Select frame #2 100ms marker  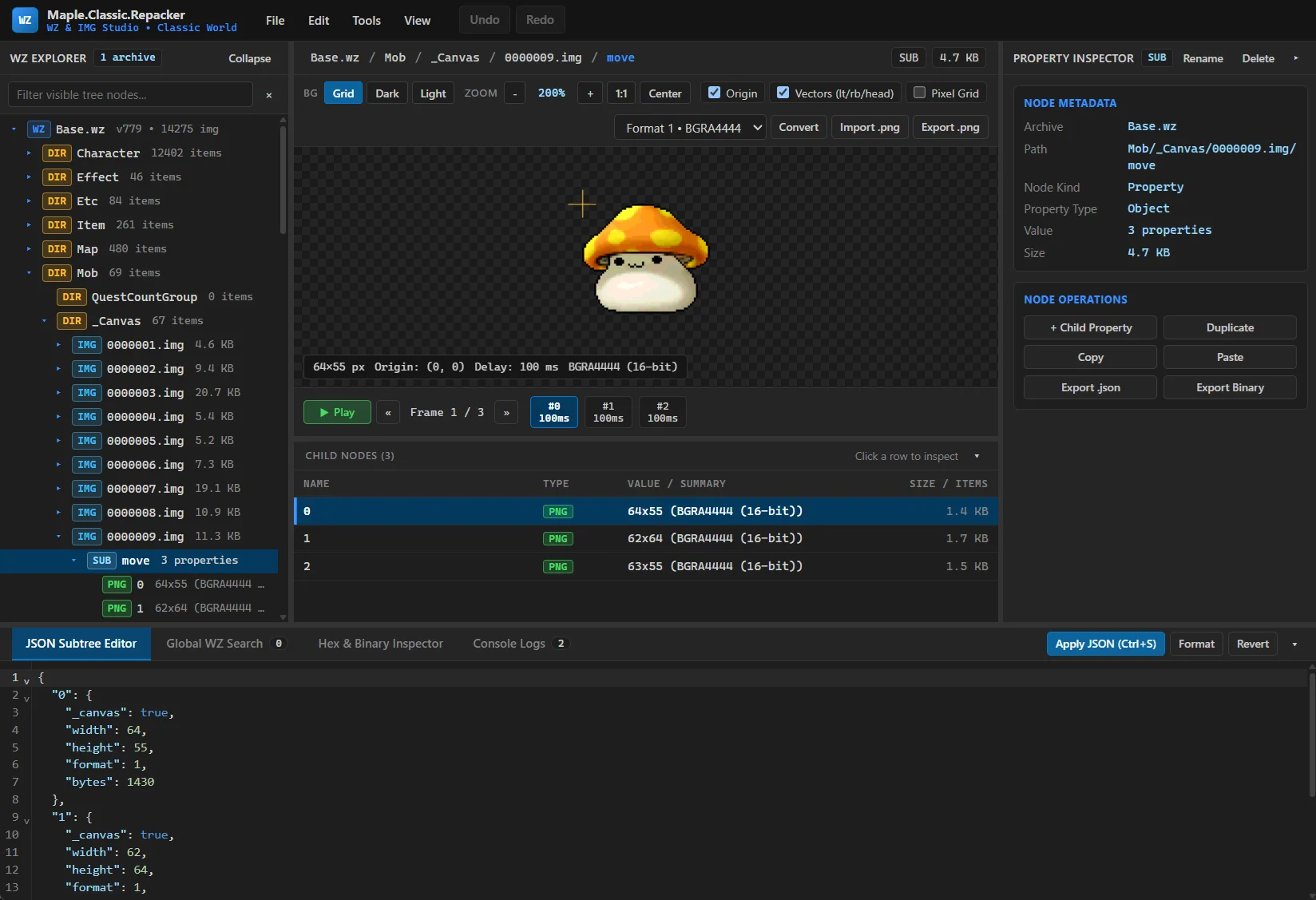tap(663, 412)
